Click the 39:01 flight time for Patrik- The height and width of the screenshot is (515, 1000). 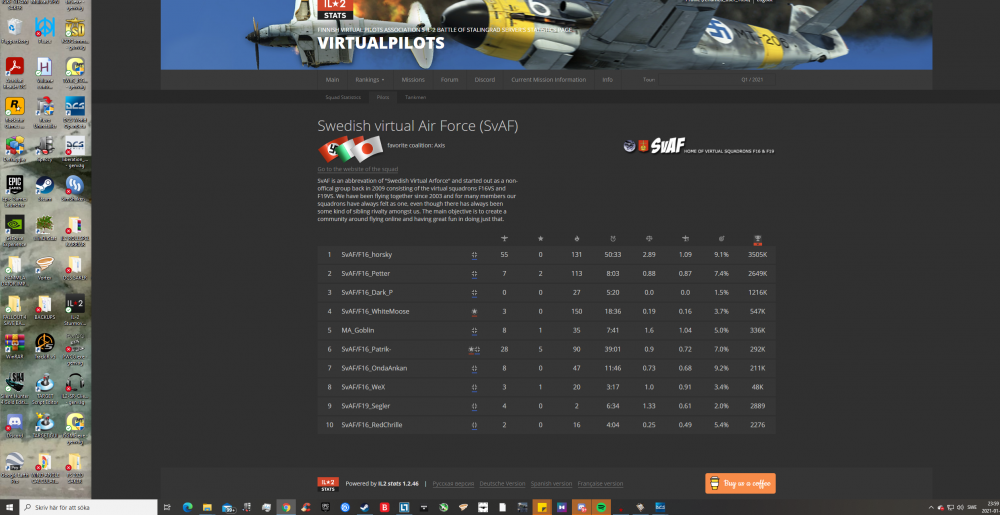pos(613,349)
